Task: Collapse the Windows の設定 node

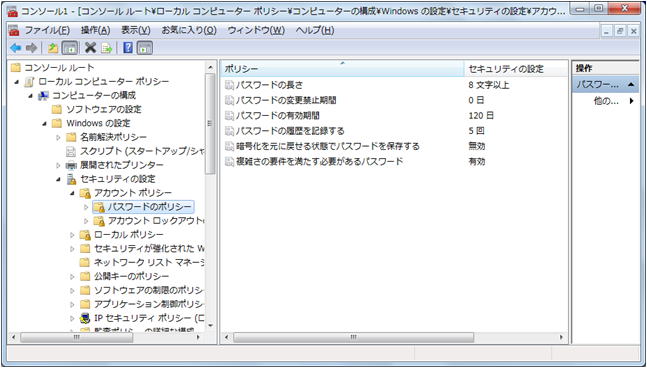Action: [x=44, y=123]
